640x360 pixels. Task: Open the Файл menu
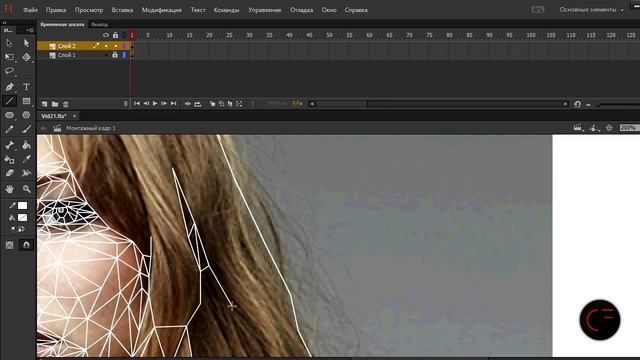coord(31,10)
